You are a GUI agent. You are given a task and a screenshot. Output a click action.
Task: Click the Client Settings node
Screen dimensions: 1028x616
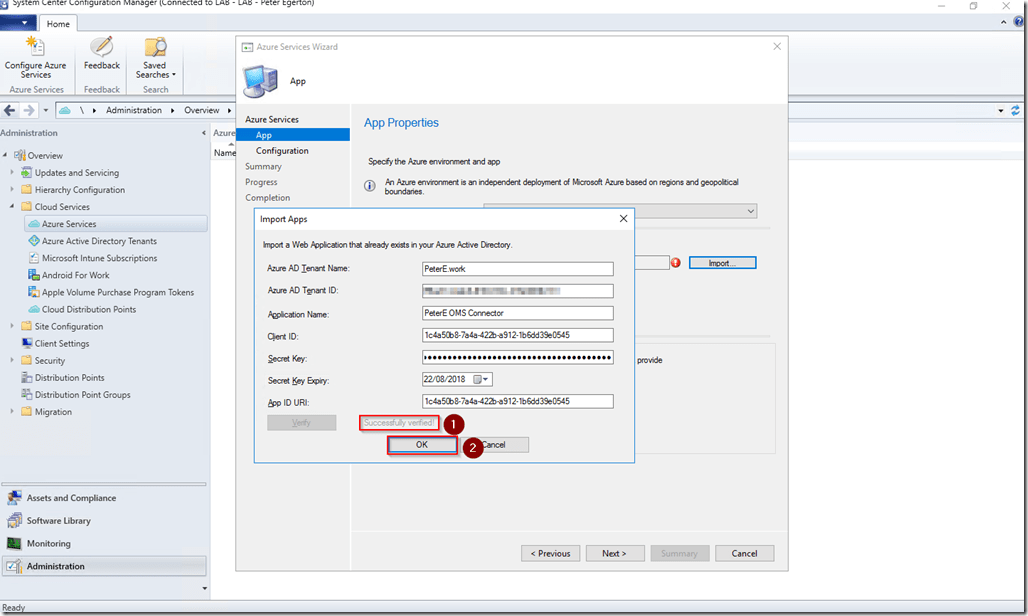click(x=62, y=343)
